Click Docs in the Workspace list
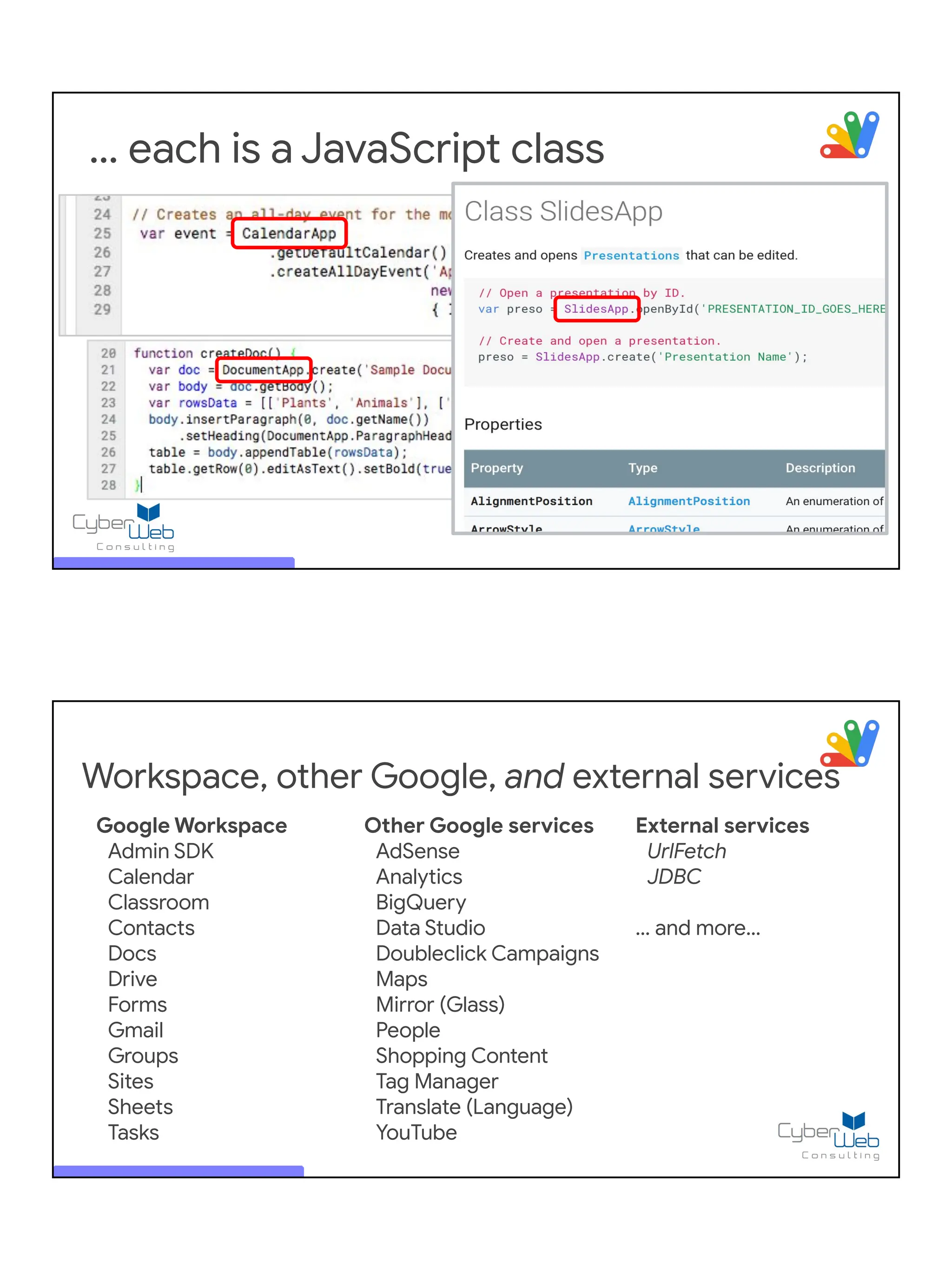This screenshot has width=952, height=1270. (132, 954)
